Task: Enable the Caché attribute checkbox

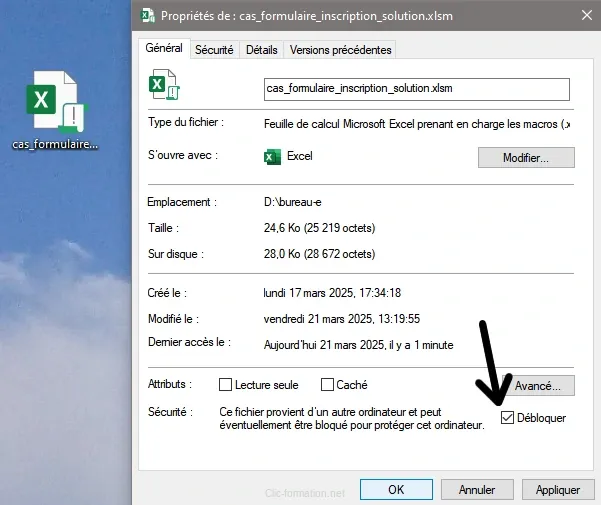Action: 327,385
